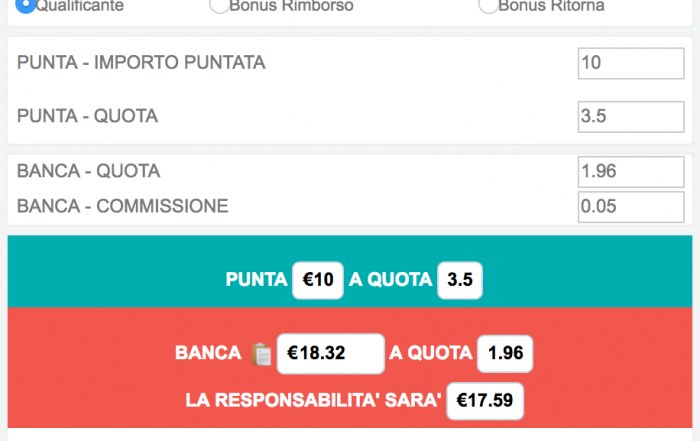This screenshot has width=700, height=441.
Task: Click the Bonus Rimborso label text
Action: click(x=291, y=6)
